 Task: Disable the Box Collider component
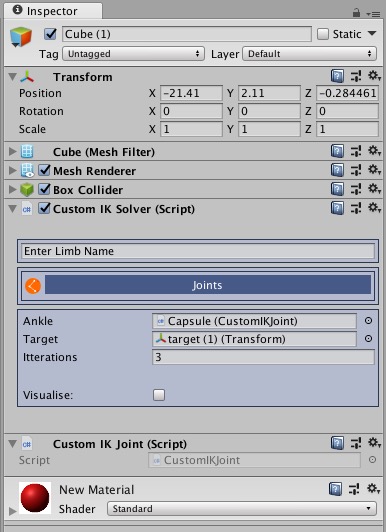[44, 189]
